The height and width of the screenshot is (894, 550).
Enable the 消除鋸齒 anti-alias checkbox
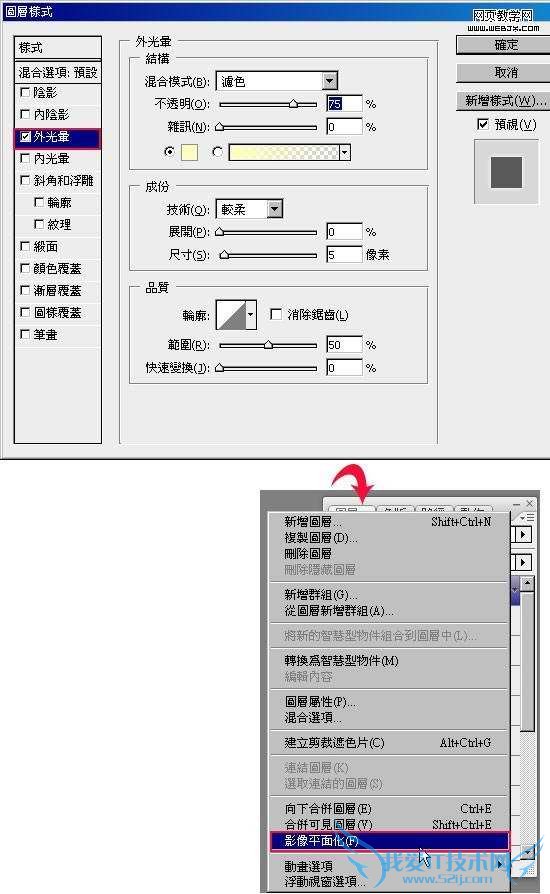[x=276, y=314]
